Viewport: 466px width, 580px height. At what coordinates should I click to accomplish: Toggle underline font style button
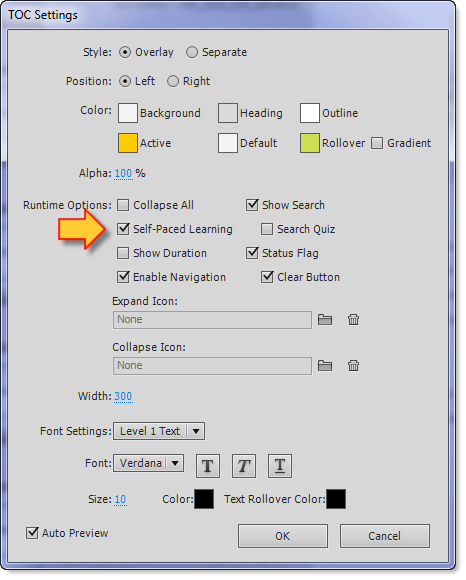coord(280,466)
